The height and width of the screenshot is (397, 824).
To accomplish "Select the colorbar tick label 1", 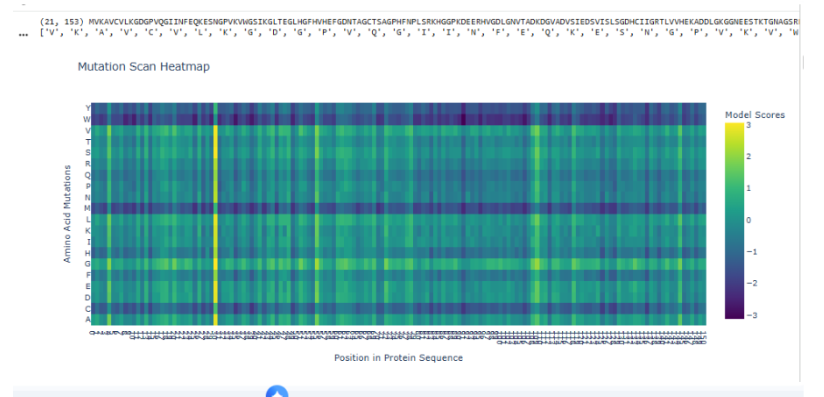I will coord(749,188).
